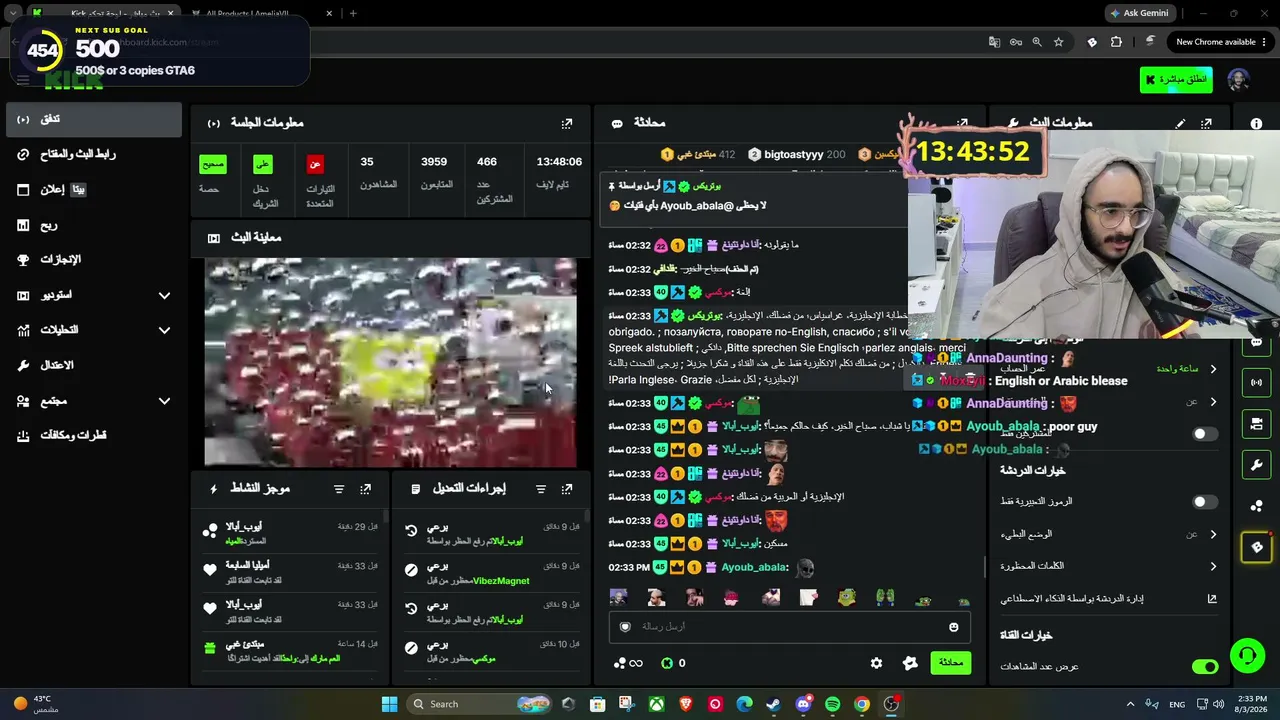The height and width of the screenshot is (720, 1280).
Task: Click bigtoastyyy in the chat leaderboard
Action: pos(794,155)
